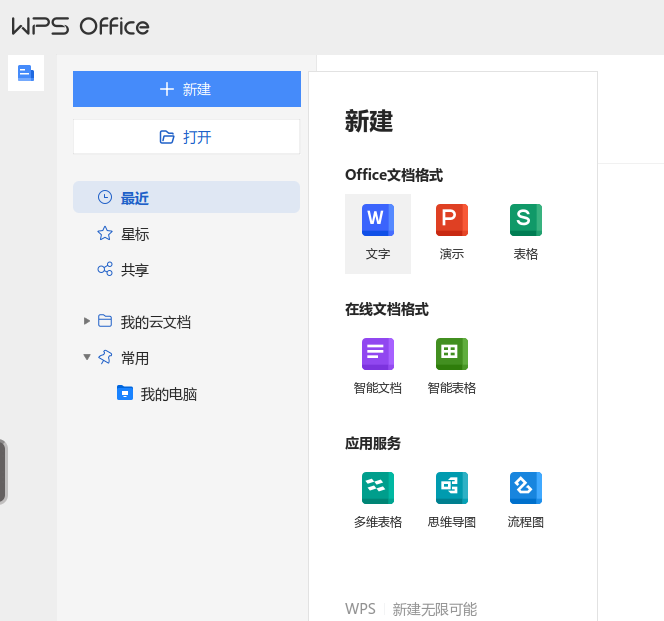This screenshot has height=621, width=664.
Task: Create a 智能文档 smart document
Action: [378, 367]
